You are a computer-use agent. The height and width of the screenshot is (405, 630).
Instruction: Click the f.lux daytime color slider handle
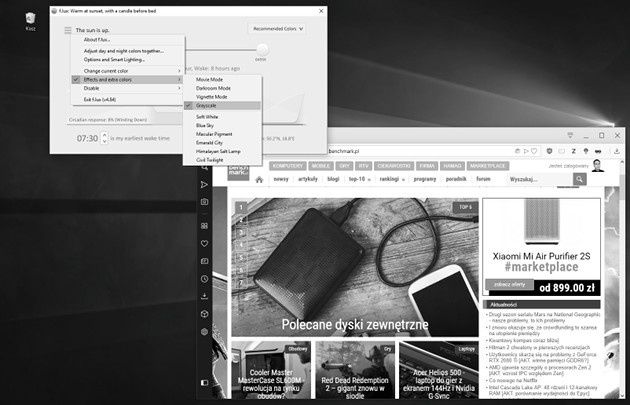coord(262,50)
